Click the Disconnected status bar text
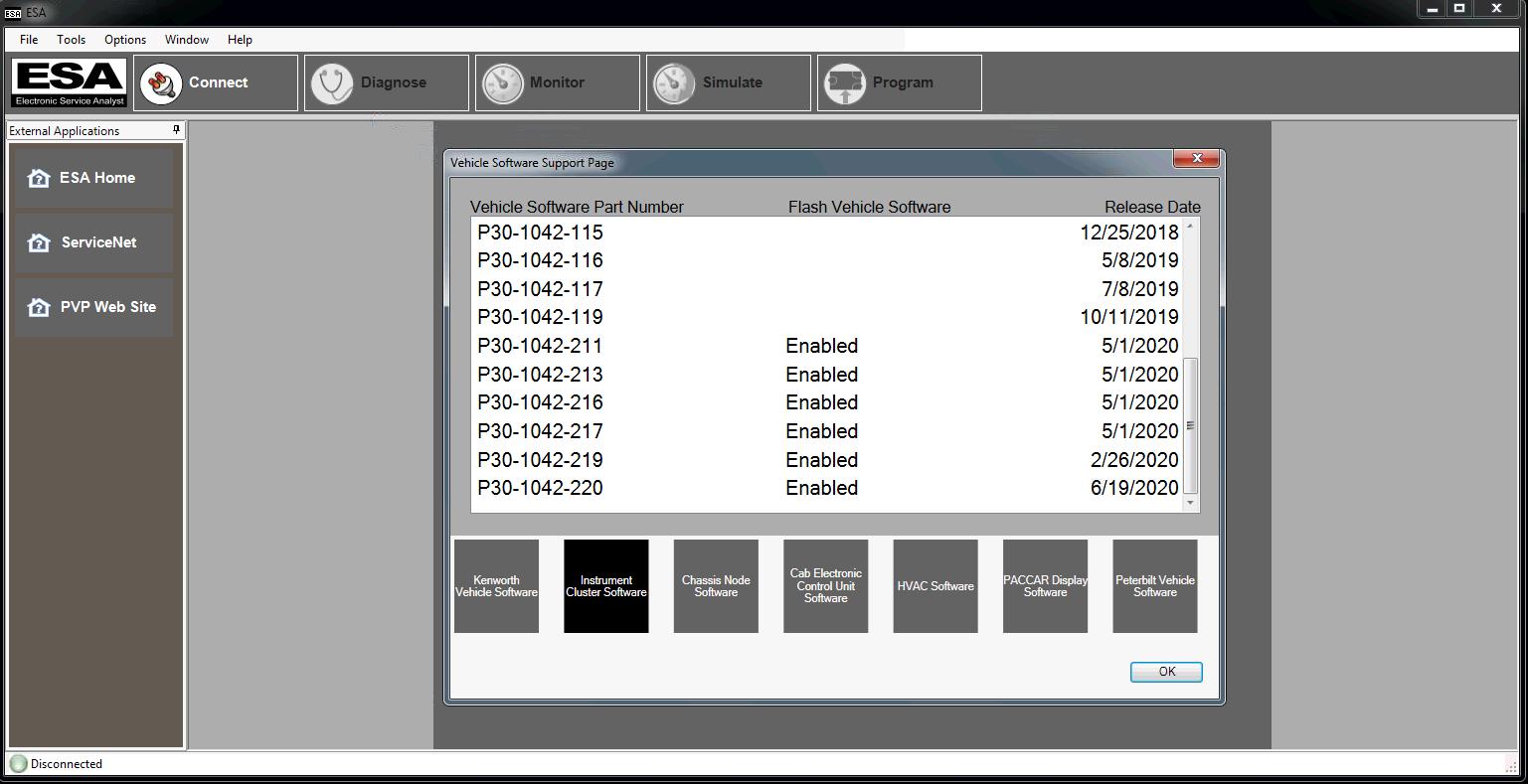 (67, 764)
